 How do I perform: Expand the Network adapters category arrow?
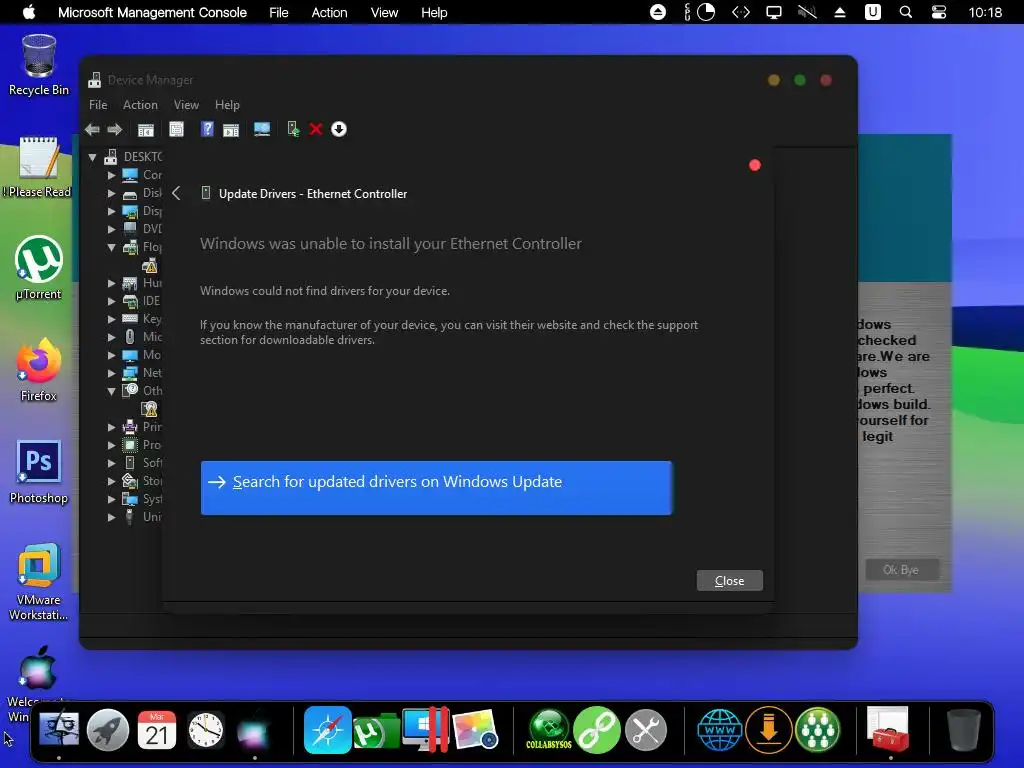tap(111, 373)
